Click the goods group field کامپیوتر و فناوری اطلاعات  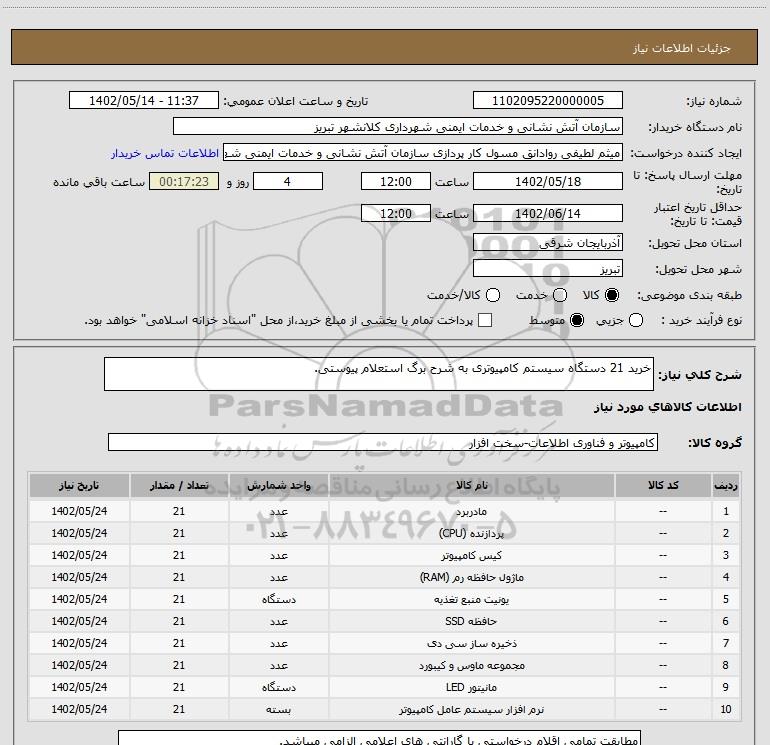tap(383, 442)
